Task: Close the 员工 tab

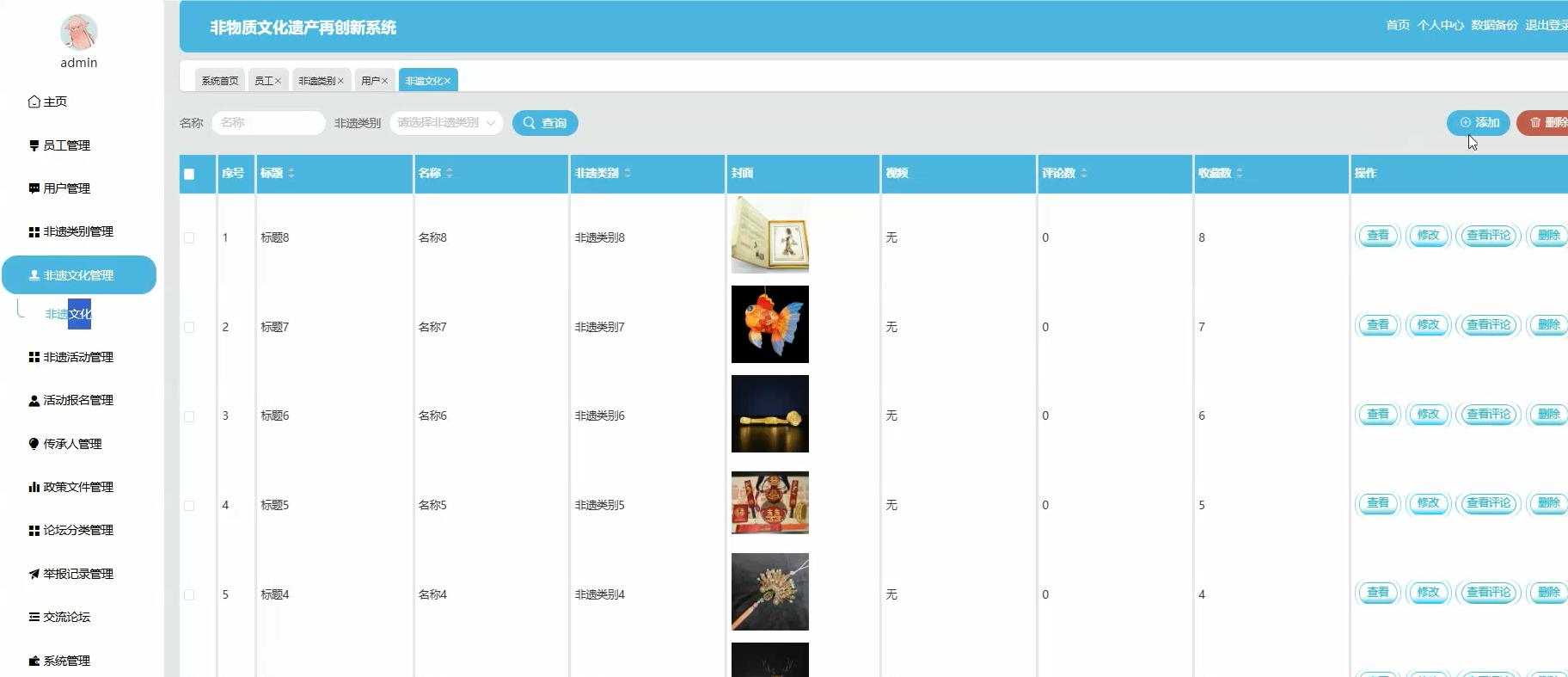Action: click(279, 81)
